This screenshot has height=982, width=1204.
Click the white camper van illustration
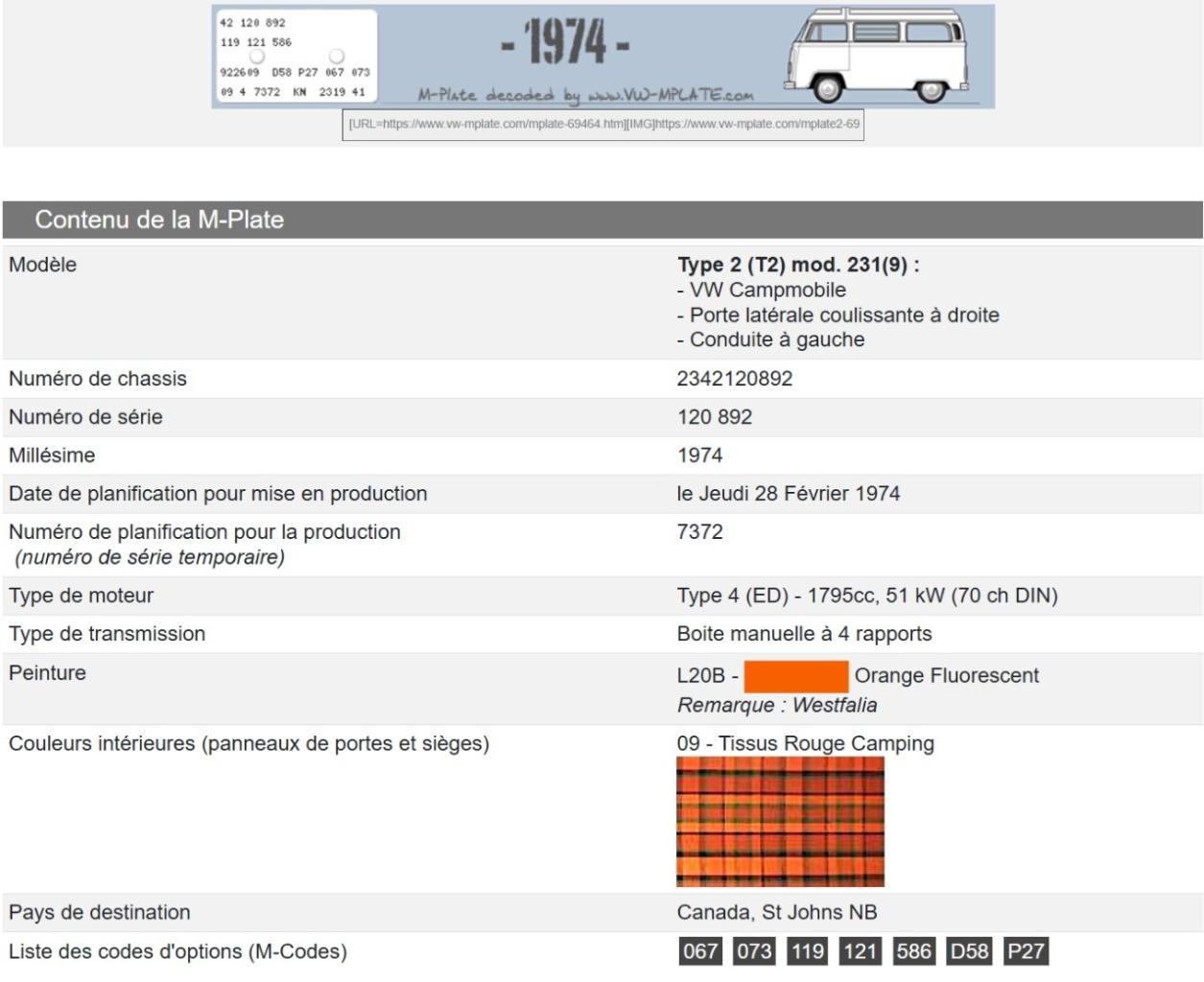[878, 55]
